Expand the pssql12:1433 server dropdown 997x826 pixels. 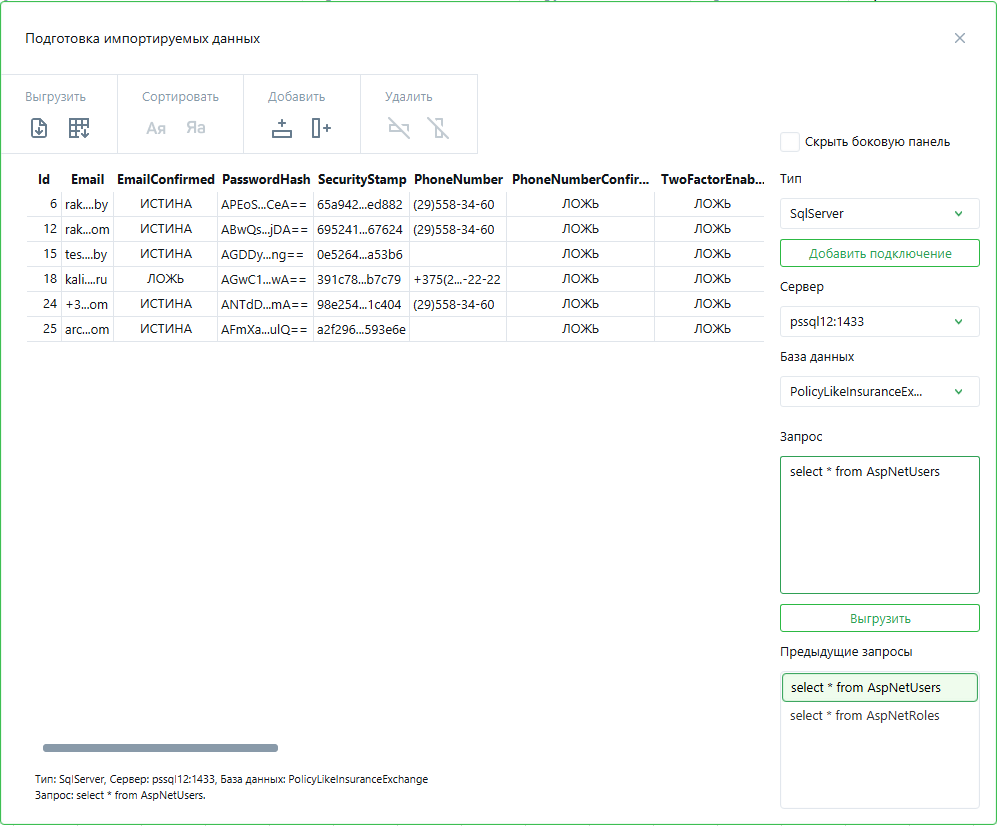click(879, 321)
